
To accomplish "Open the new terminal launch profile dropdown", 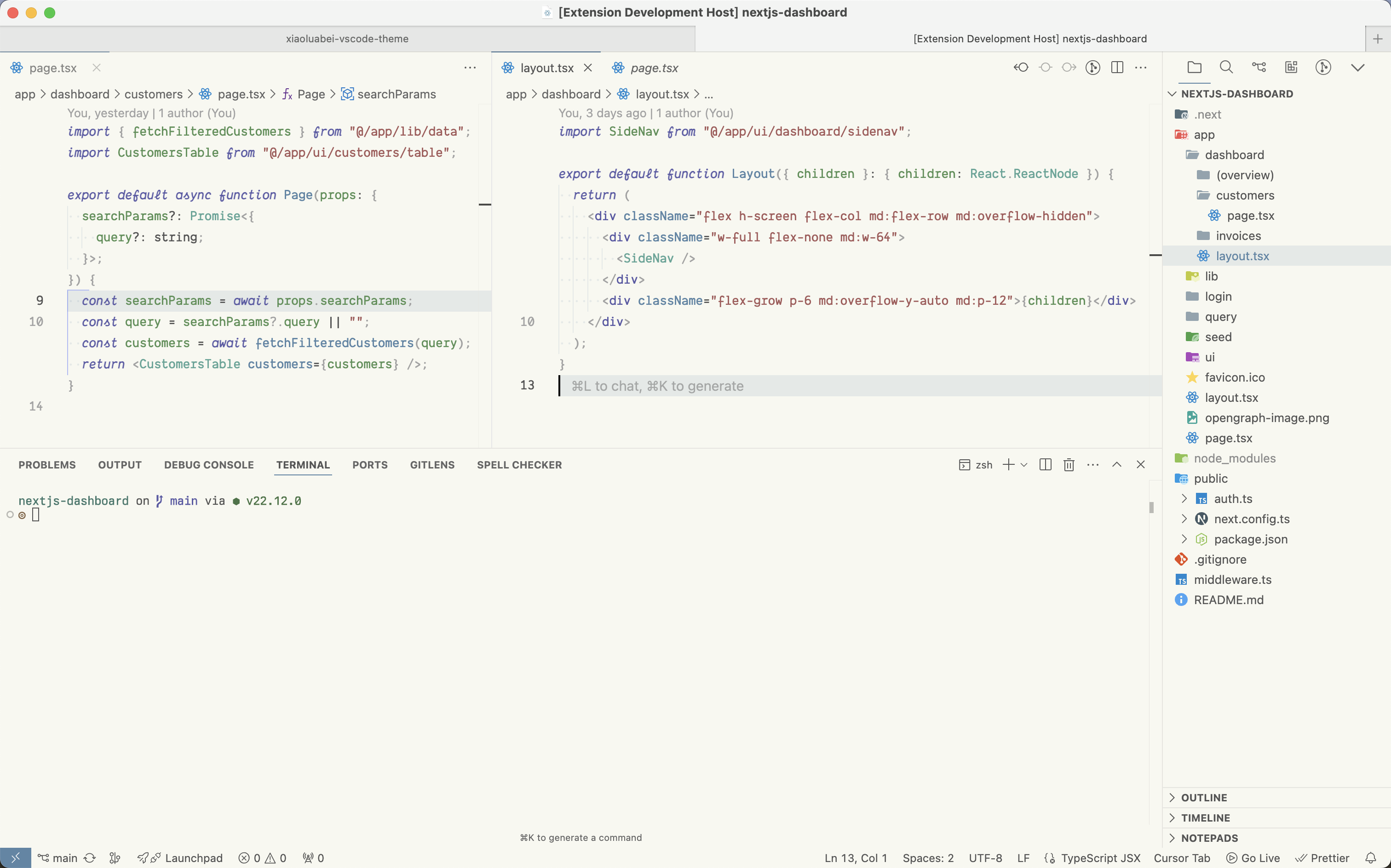I will point(1024,464).
